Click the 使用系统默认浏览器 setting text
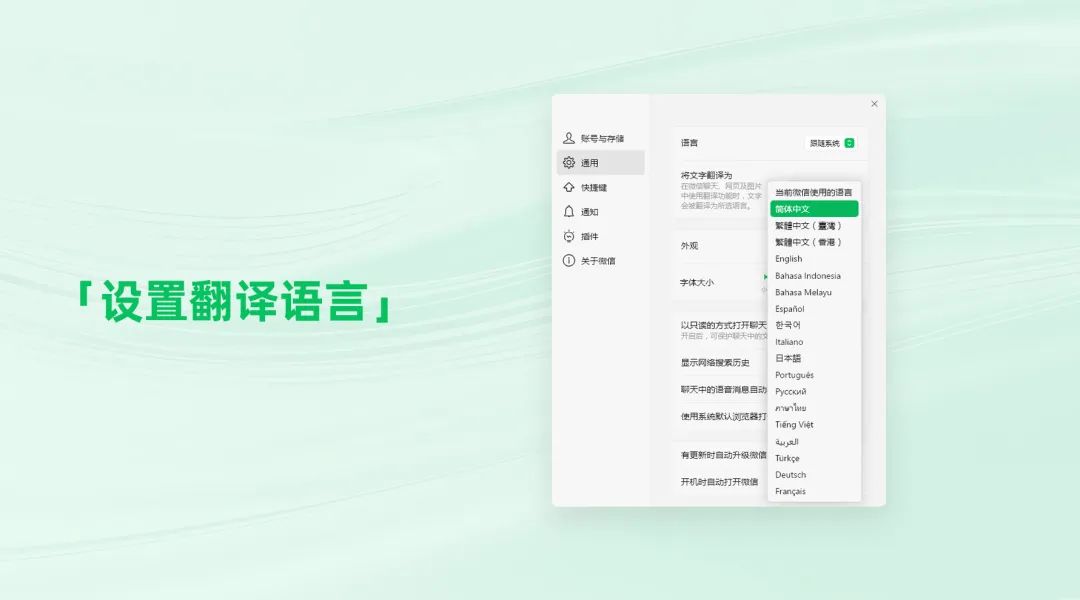1080x600 pixels. pyautogui.click(x=723, y=416)
